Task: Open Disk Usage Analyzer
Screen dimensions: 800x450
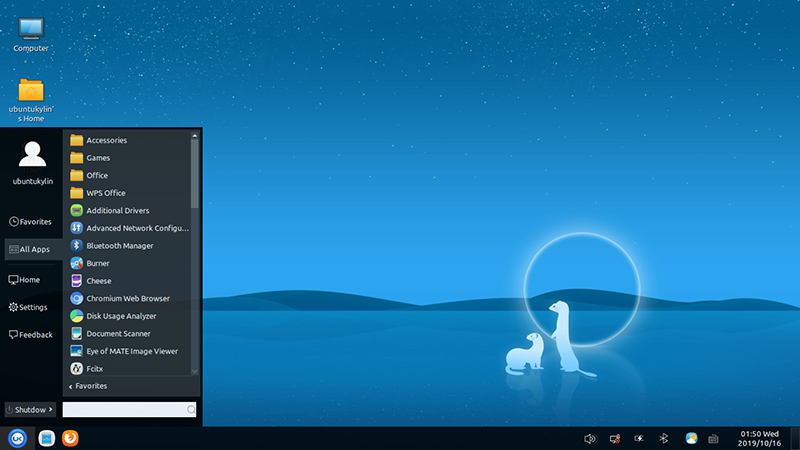Action: click(x=120, y=316)
